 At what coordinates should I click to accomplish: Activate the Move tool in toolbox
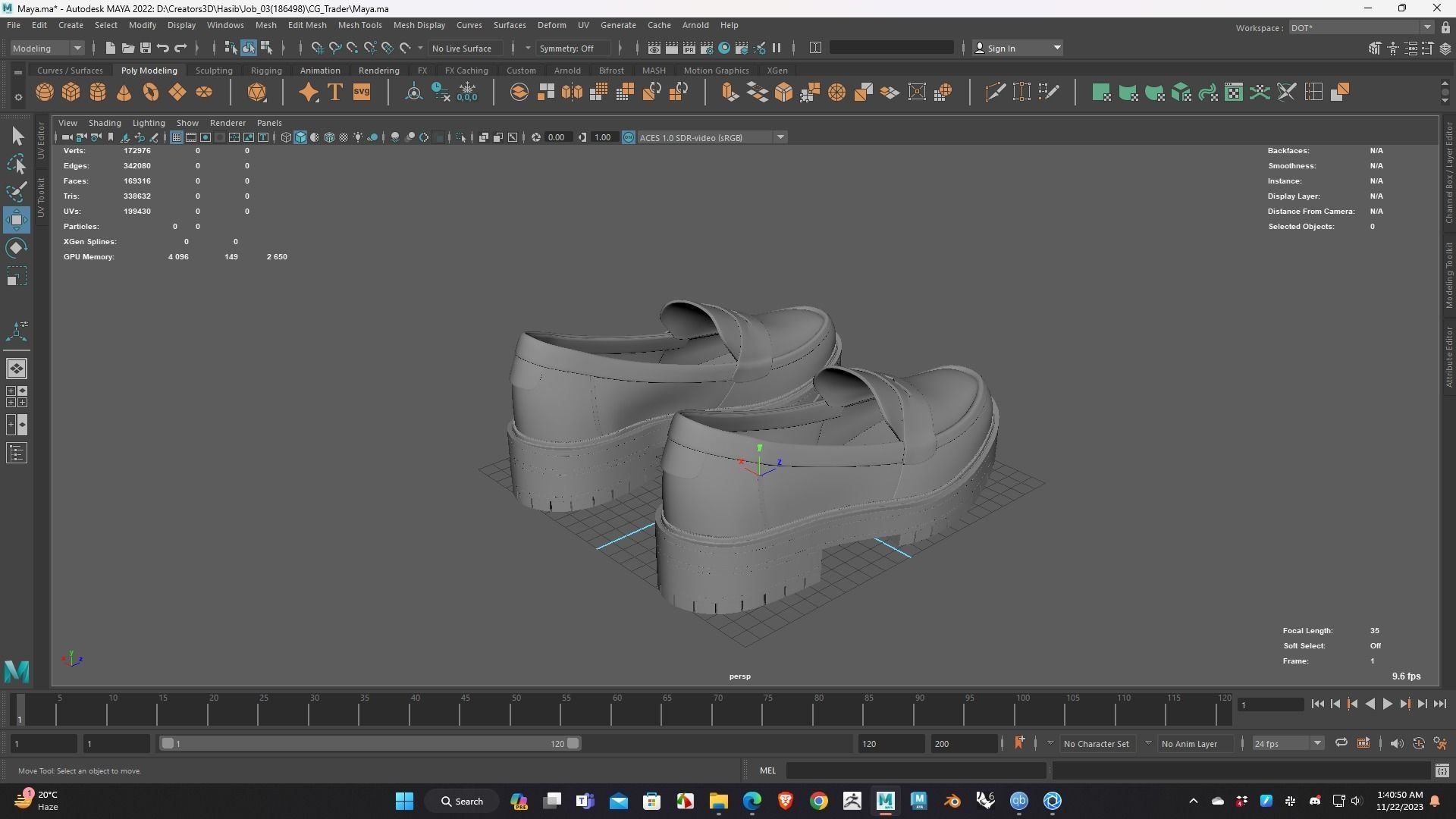tap(17, 220)
